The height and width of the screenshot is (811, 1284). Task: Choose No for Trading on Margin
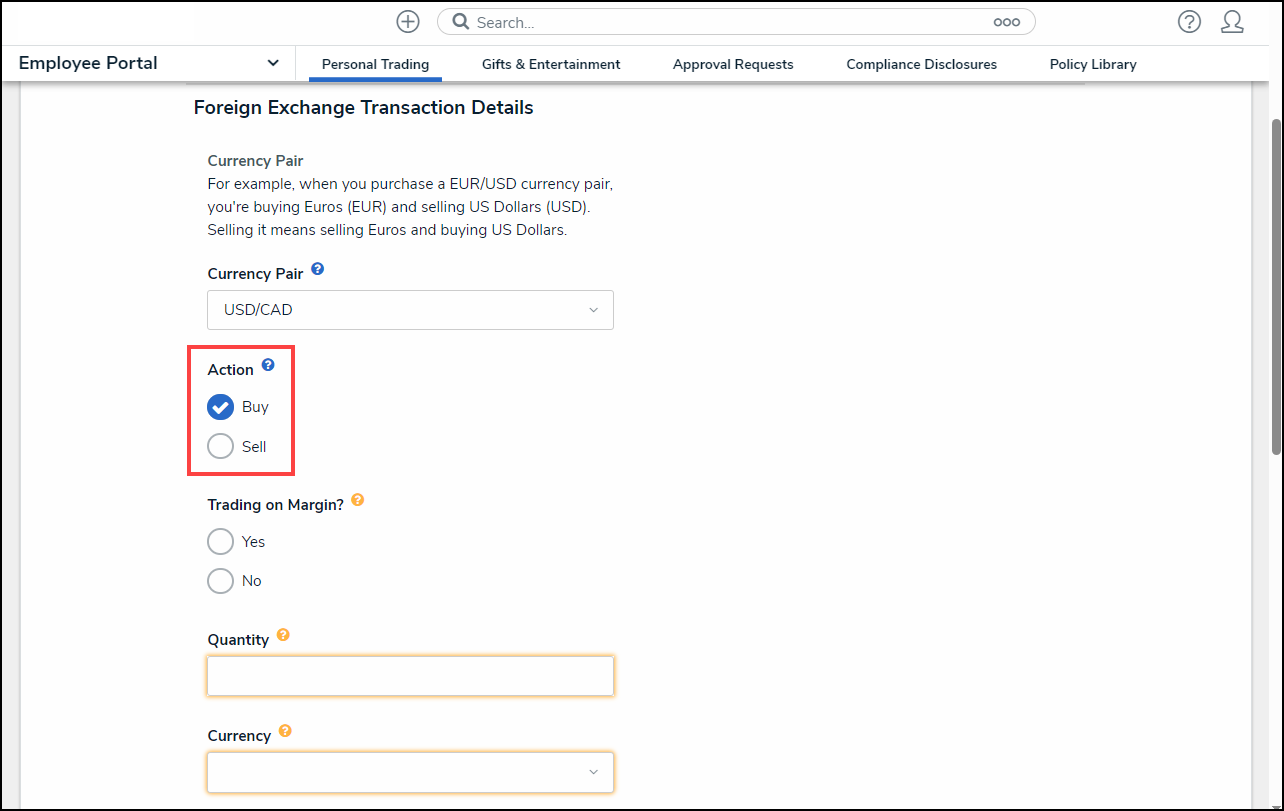220,580
